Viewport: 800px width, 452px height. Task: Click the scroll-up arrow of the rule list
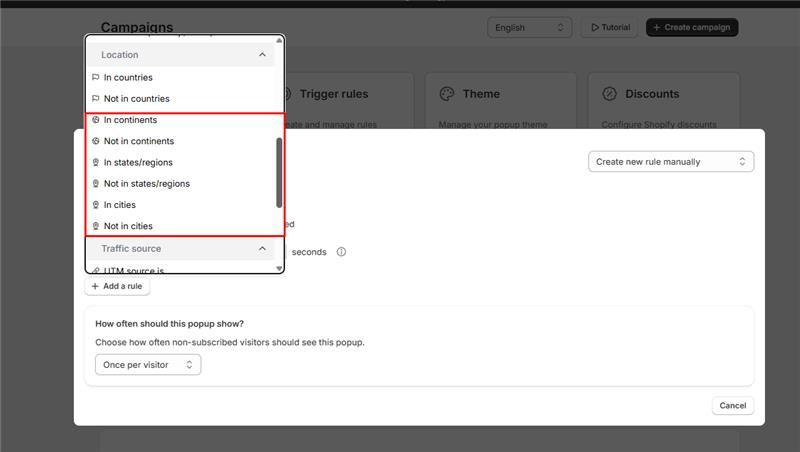point(279,40)
